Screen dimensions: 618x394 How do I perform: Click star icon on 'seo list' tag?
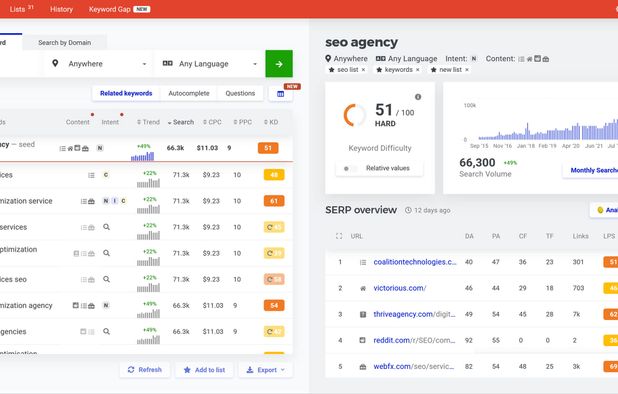coord(331,70)
